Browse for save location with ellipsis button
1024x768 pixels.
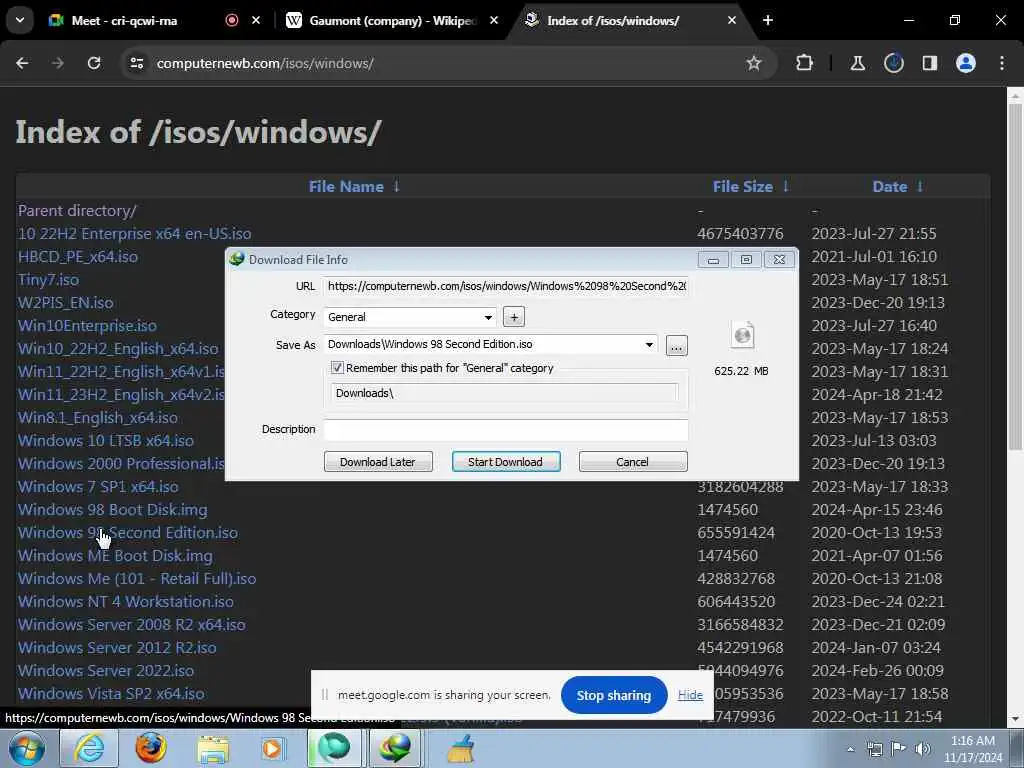click(x=677, y=345)
